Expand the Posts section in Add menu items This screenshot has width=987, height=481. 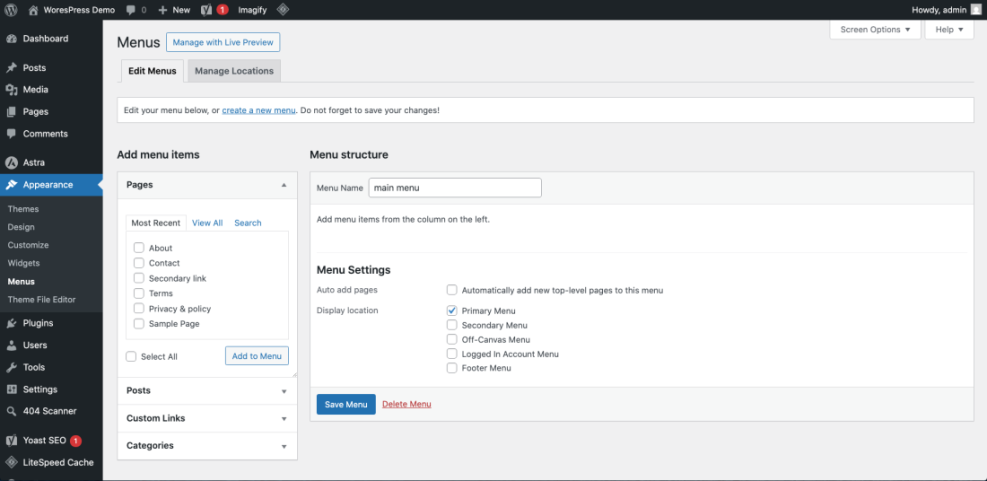click(x=207, y=391)
